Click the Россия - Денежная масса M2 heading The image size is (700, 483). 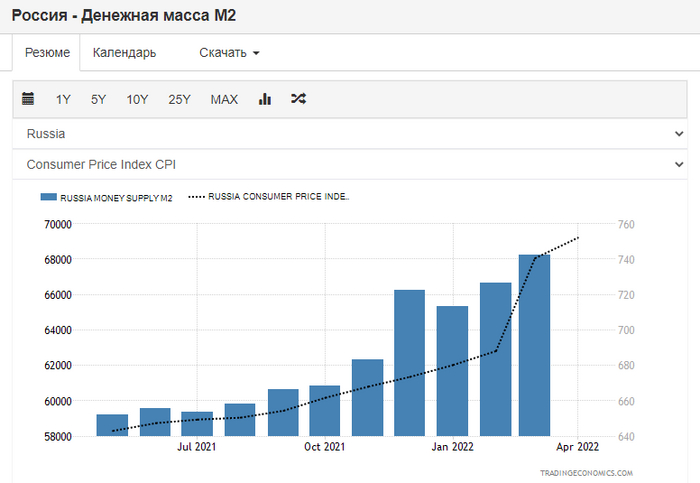coord(124,17)
